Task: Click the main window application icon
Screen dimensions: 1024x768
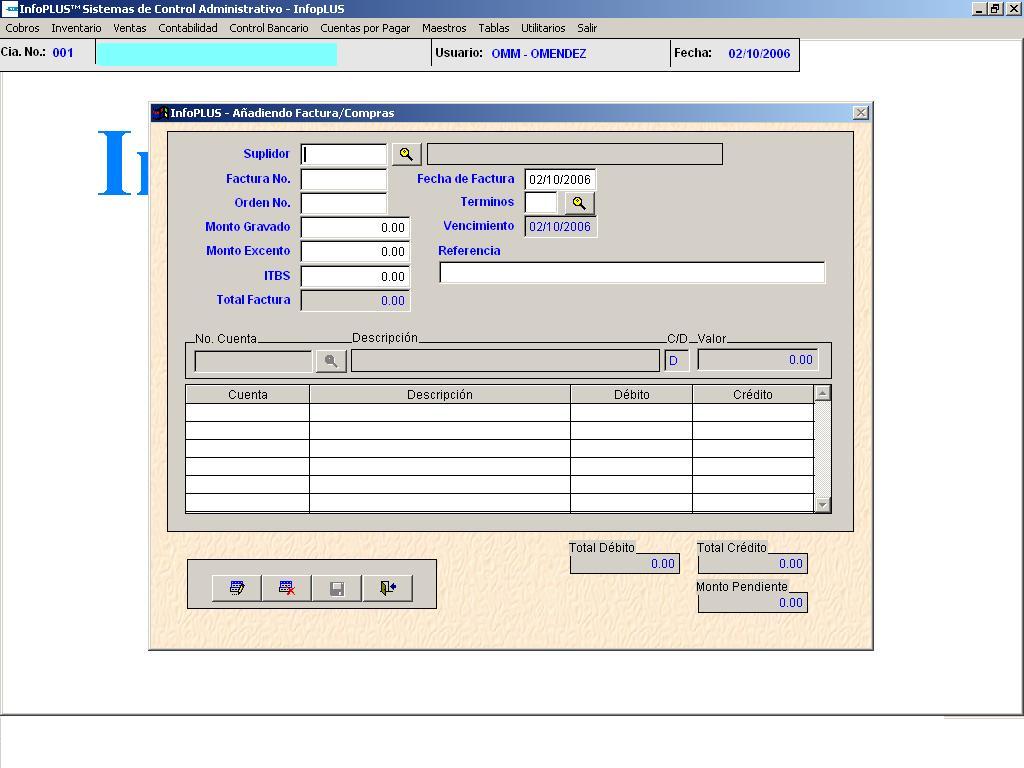Action: [x=10, y=8]
